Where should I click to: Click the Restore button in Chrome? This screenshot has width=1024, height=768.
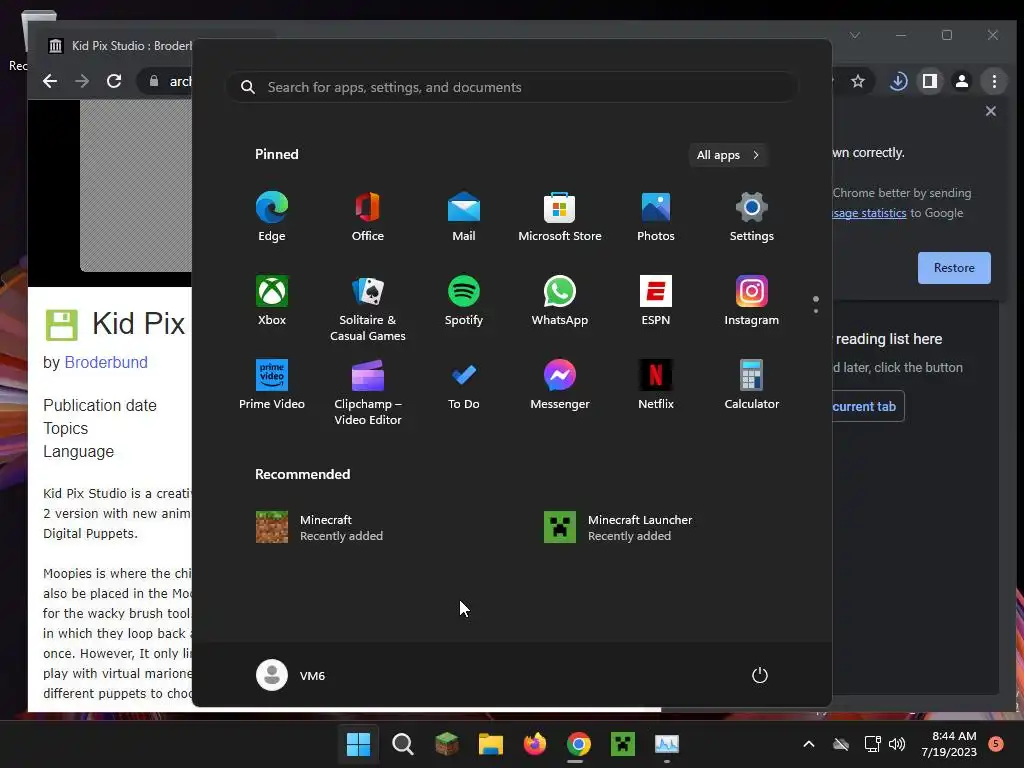point(954,268)
